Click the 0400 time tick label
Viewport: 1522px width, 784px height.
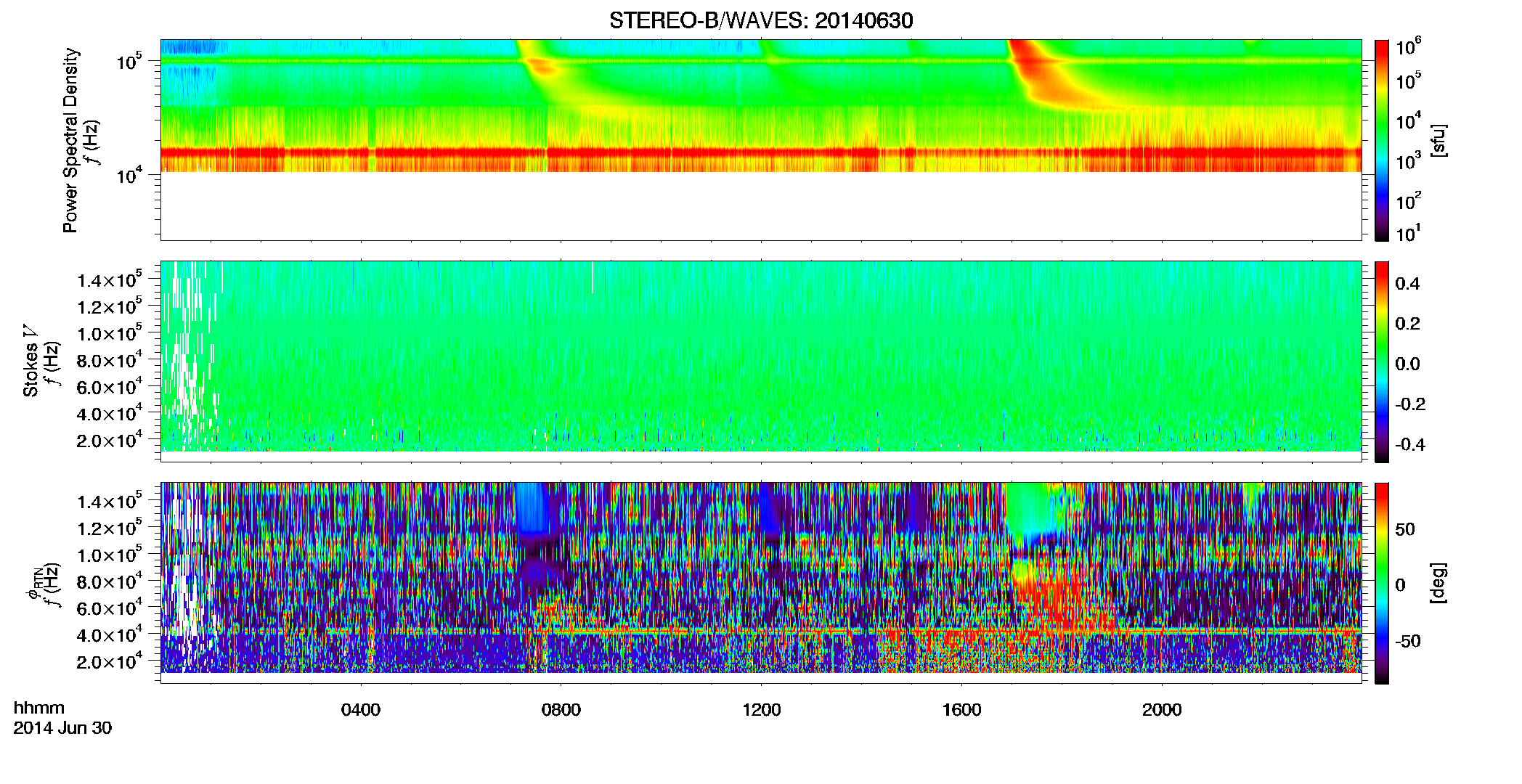tap(361, 709)
